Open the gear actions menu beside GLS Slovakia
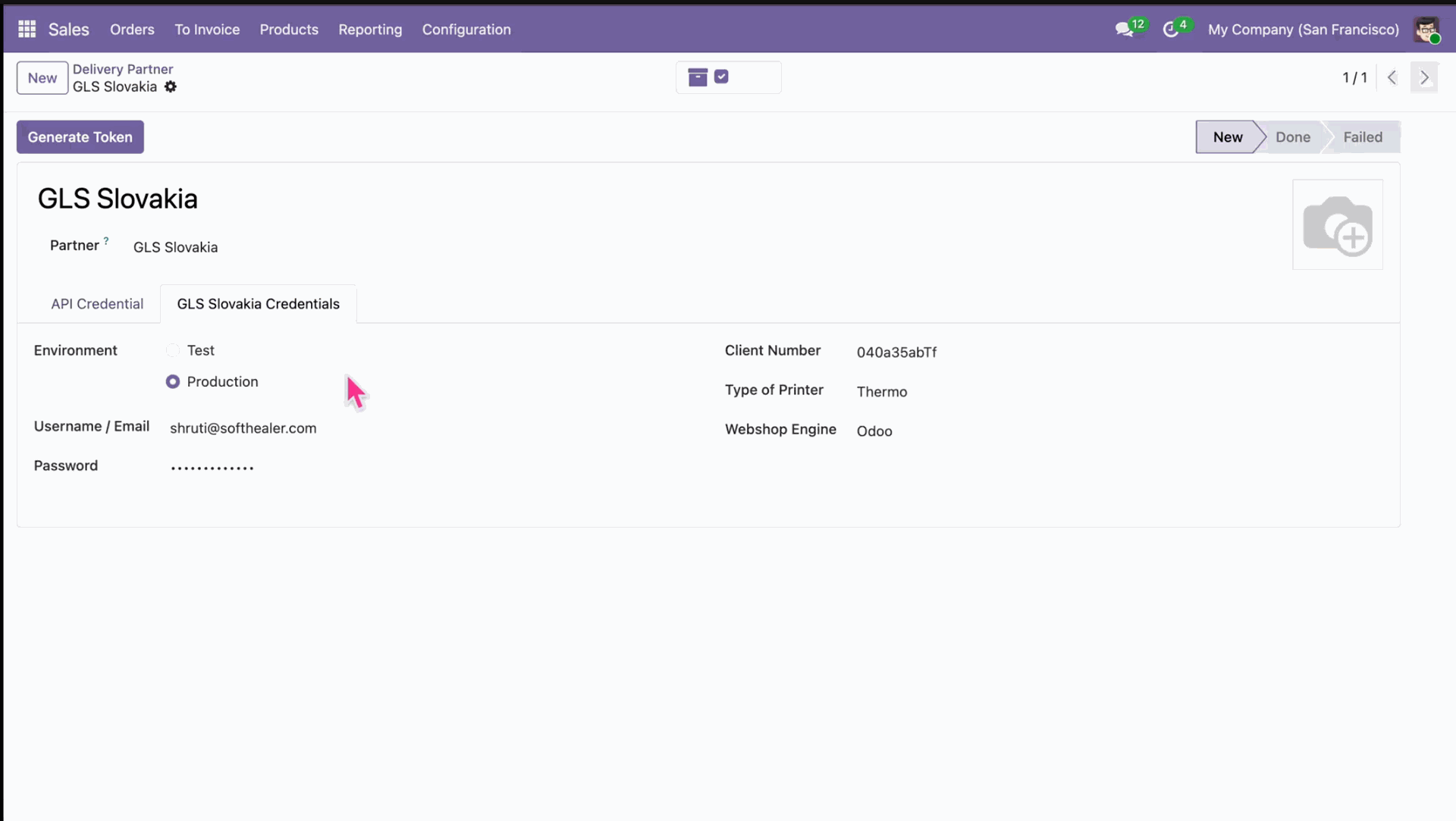1456x821 pixels. 171,86
